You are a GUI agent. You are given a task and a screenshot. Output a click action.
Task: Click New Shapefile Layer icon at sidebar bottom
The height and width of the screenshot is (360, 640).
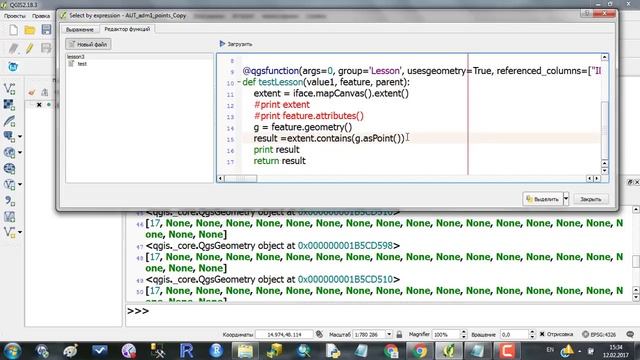coord(9,232)
